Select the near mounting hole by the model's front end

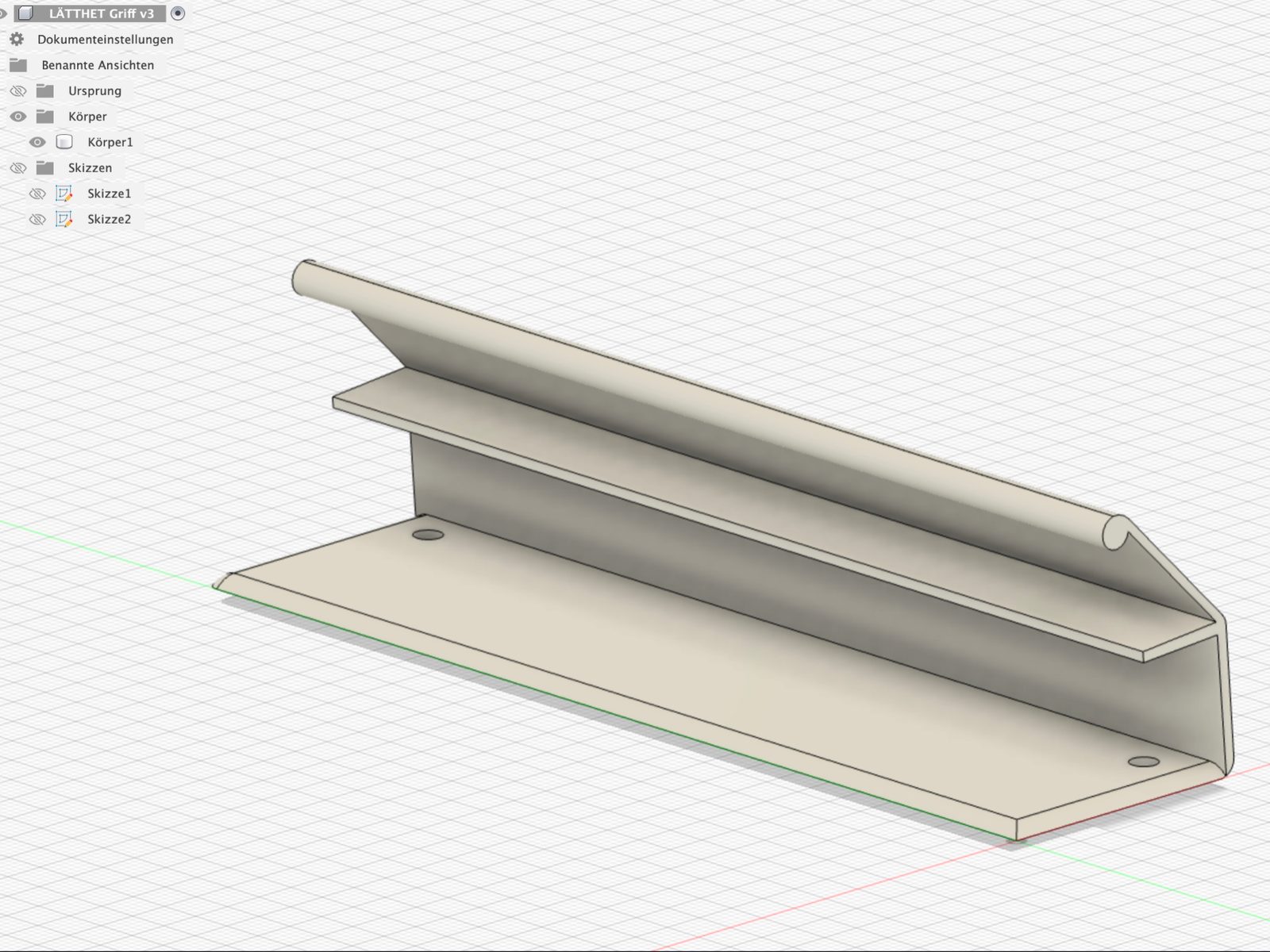tap(1144, 762)
